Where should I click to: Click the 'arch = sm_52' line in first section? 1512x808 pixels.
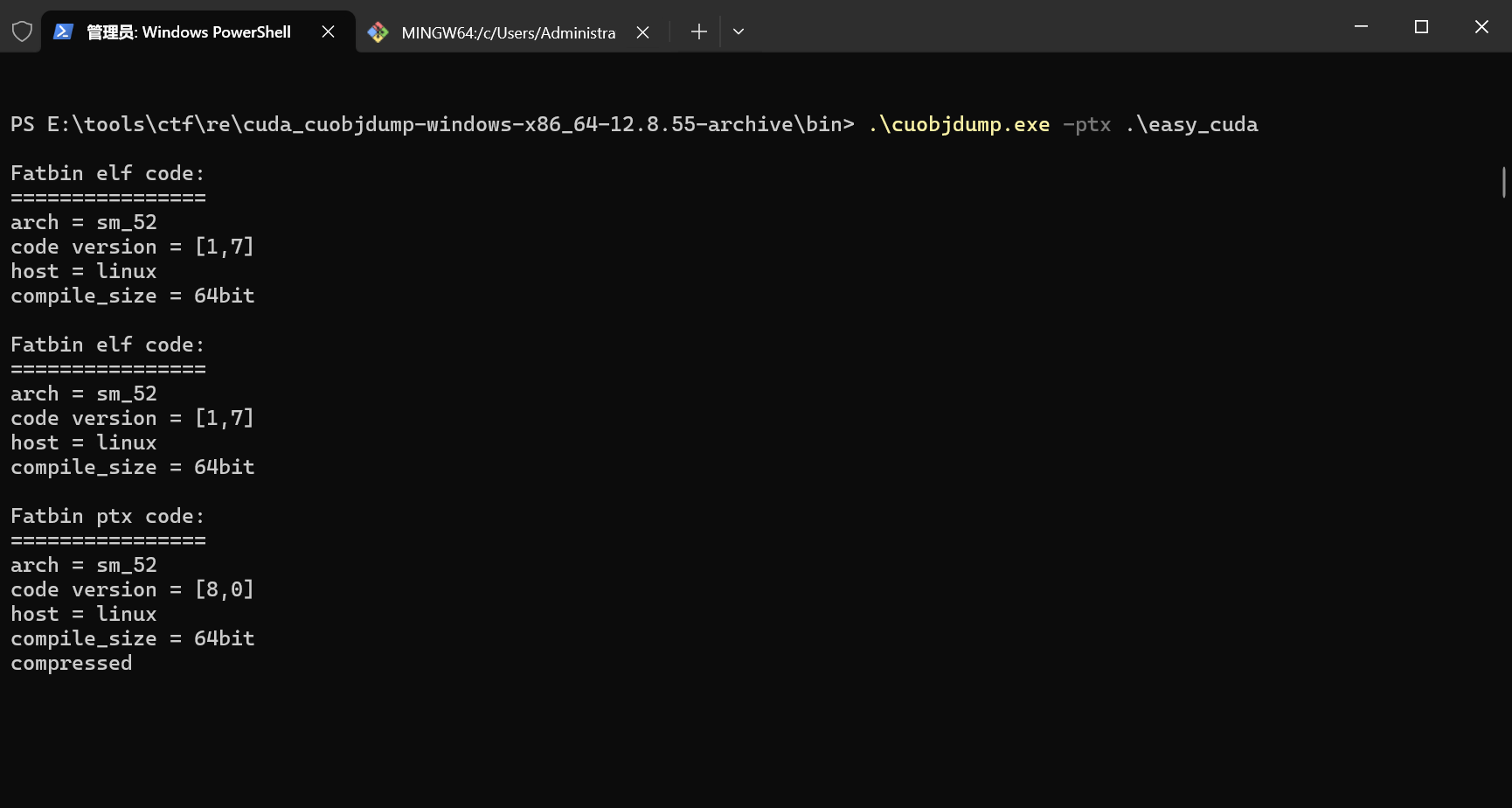tap(83, 222)
